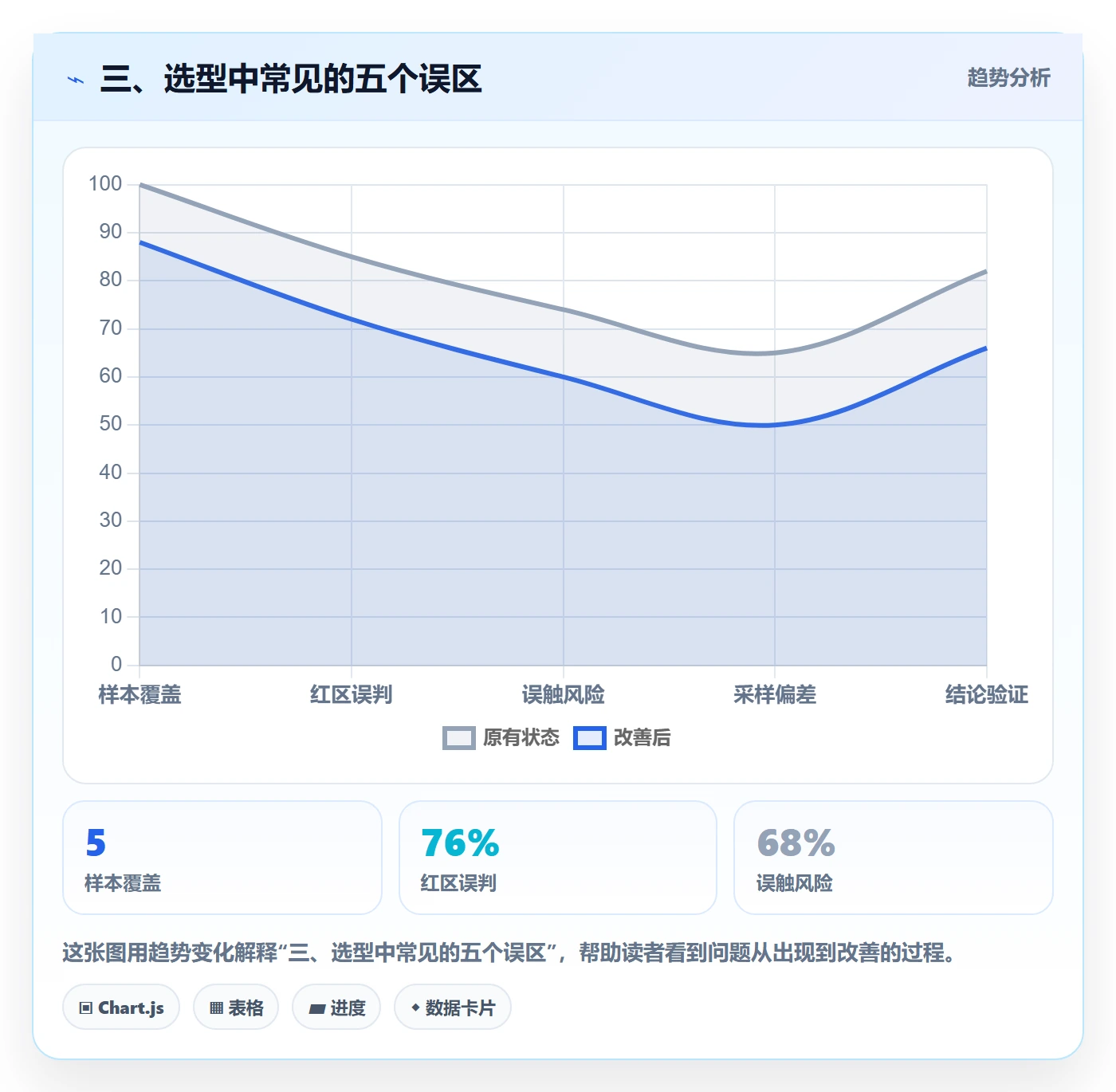The image size is (1116, 1092).
Task: Click the 0 y-axis tick label
Action: [x=116, y=664]
